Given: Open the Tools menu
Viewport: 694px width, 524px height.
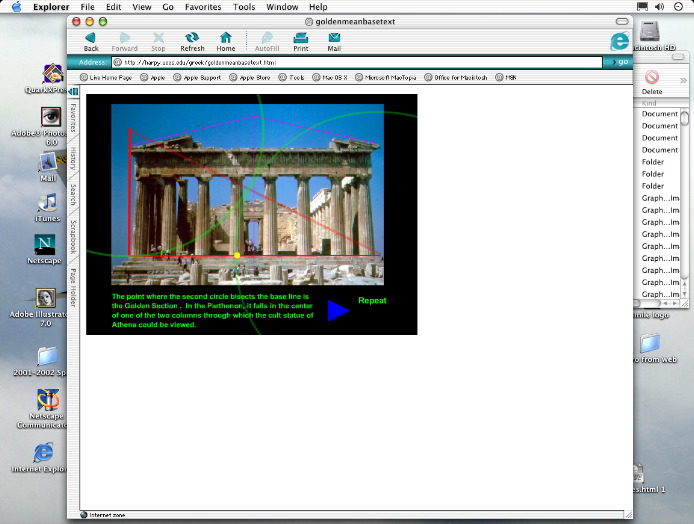Looking at the screenshot, I should (x=244, y=7).
